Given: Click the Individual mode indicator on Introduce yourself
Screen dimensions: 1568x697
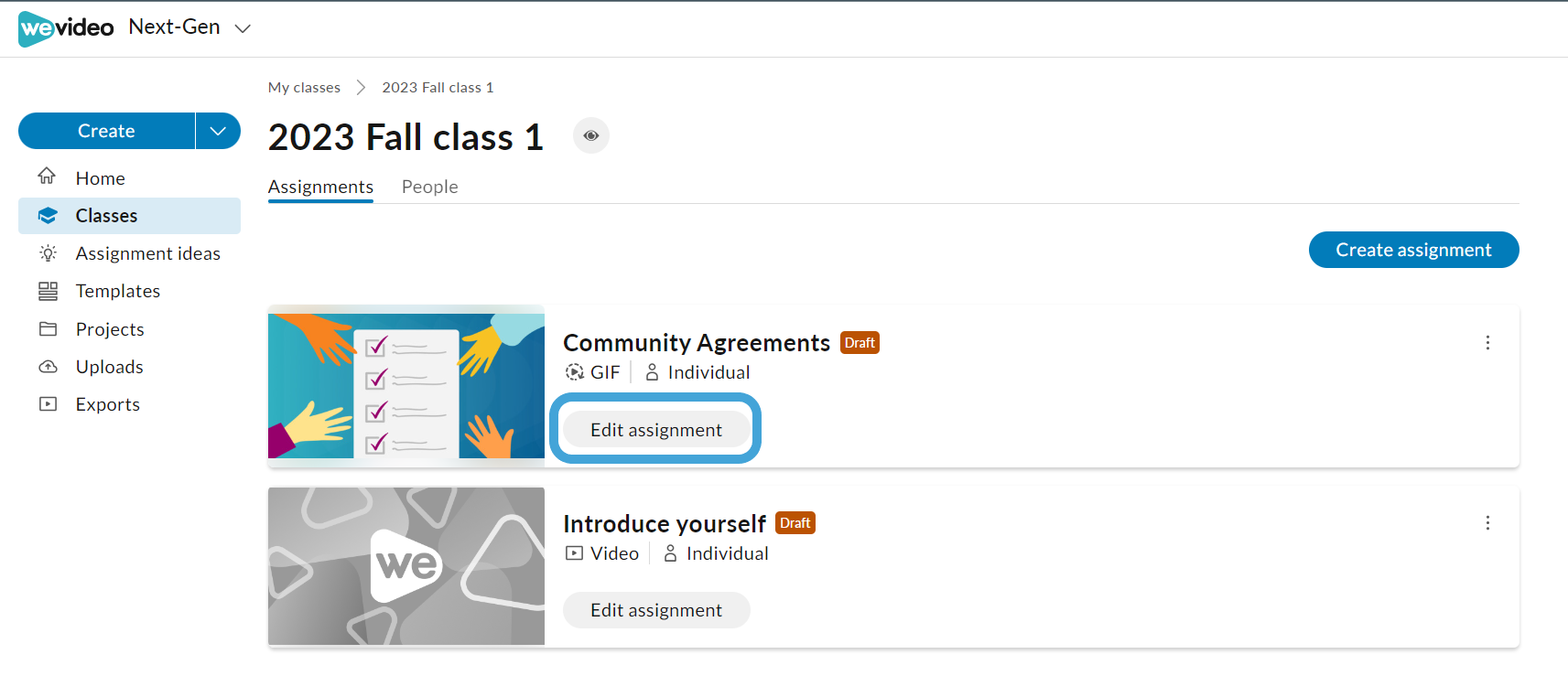Looking at the screenshot, I should [715, 553].
